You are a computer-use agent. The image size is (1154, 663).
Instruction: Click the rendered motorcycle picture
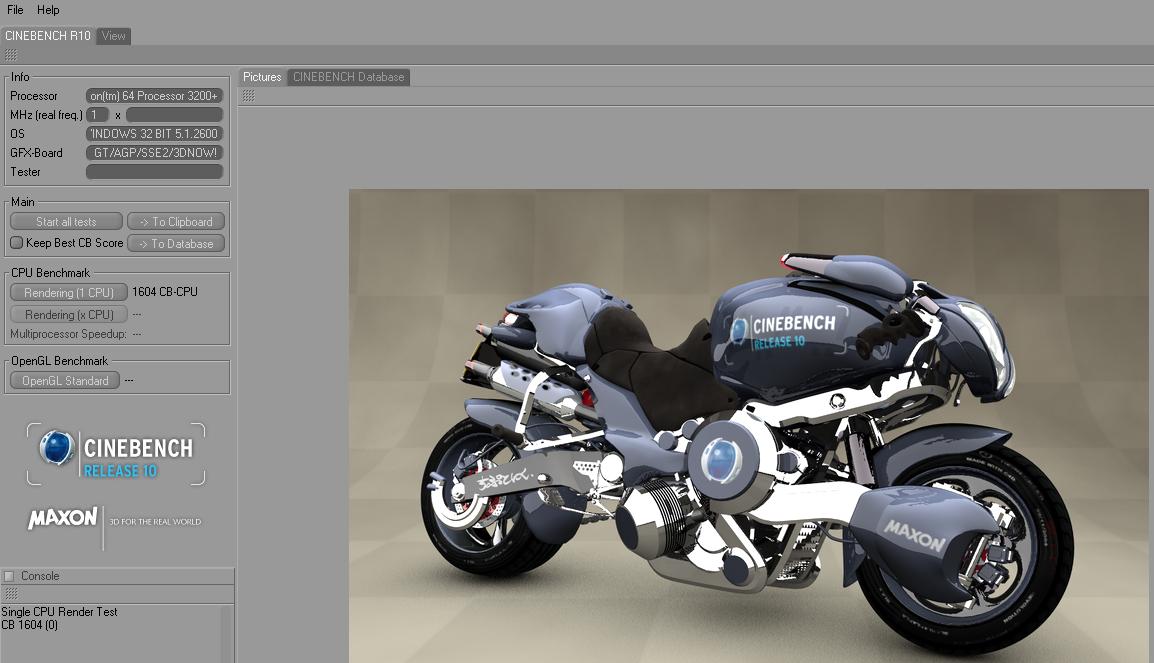(x=748, y=426)
